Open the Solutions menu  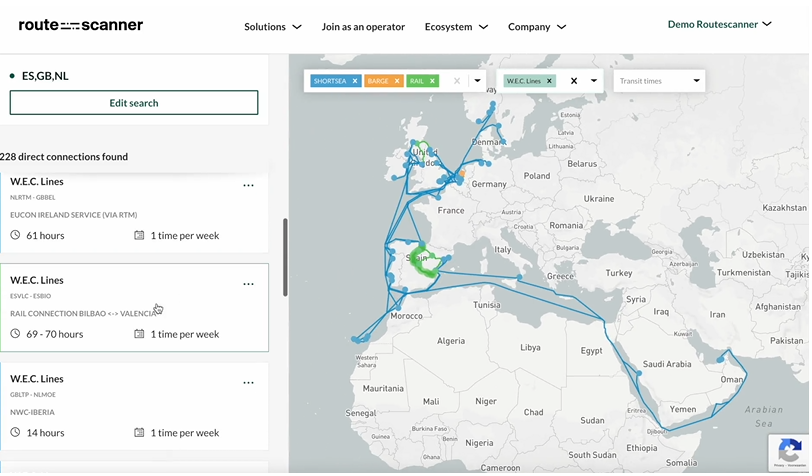[272, 27]
